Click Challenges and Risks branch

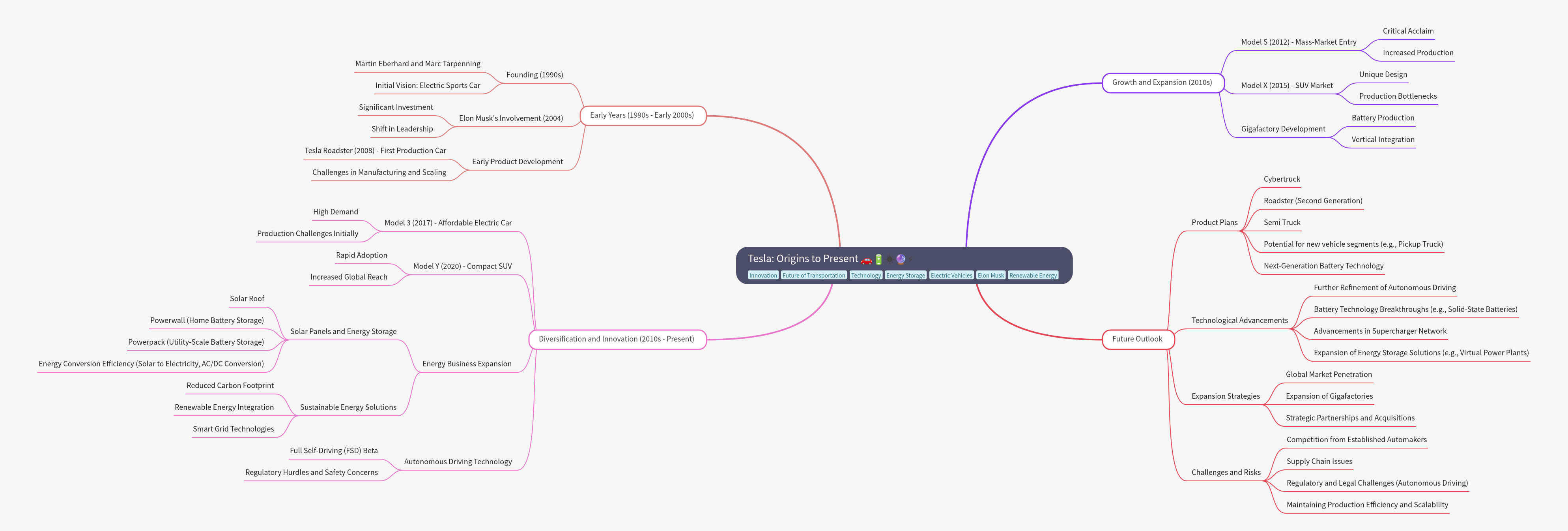click(x=1226, y=473)
